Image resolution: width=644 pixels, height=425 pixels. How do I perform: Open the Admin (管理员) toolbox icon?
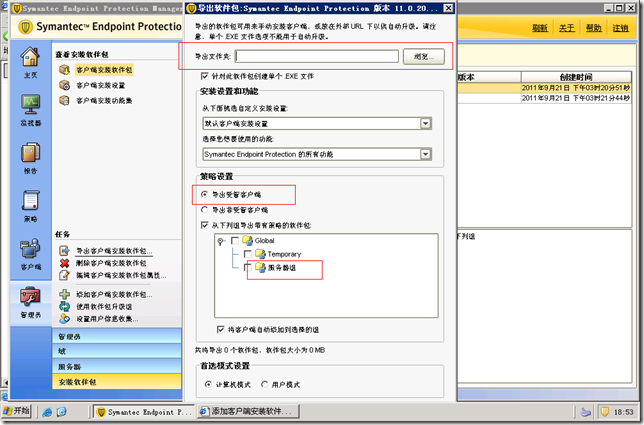coord(31,296)
